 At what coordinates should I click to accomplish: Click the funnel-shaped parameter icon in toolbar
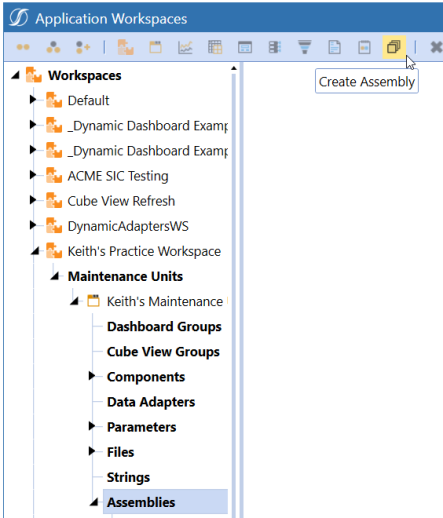click(x=304, y=47)
